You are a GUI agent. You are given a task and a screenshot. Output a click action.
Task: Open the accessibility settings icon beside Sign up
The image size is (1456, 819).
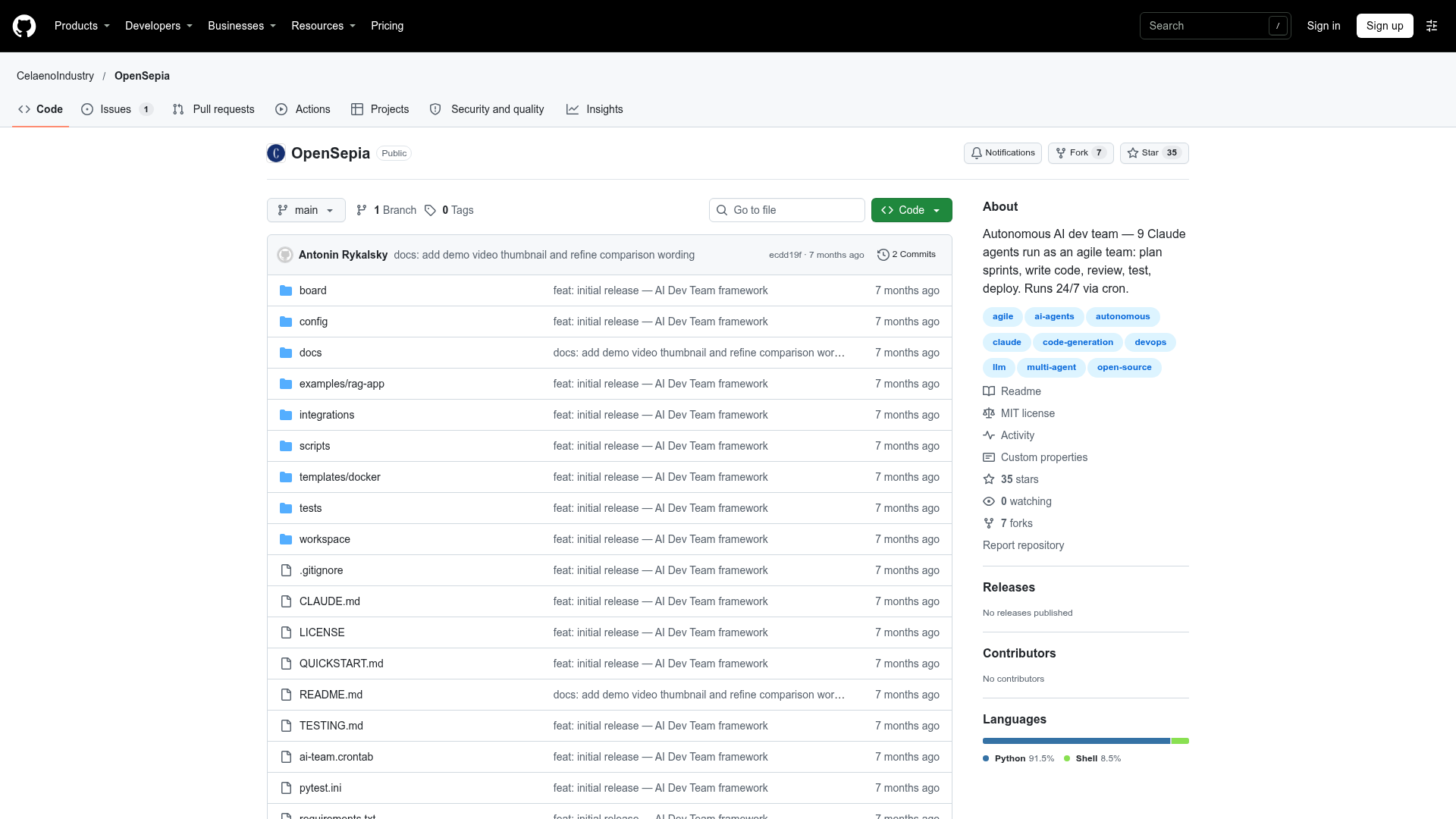pyautogui.click(x=1432, y=26)
